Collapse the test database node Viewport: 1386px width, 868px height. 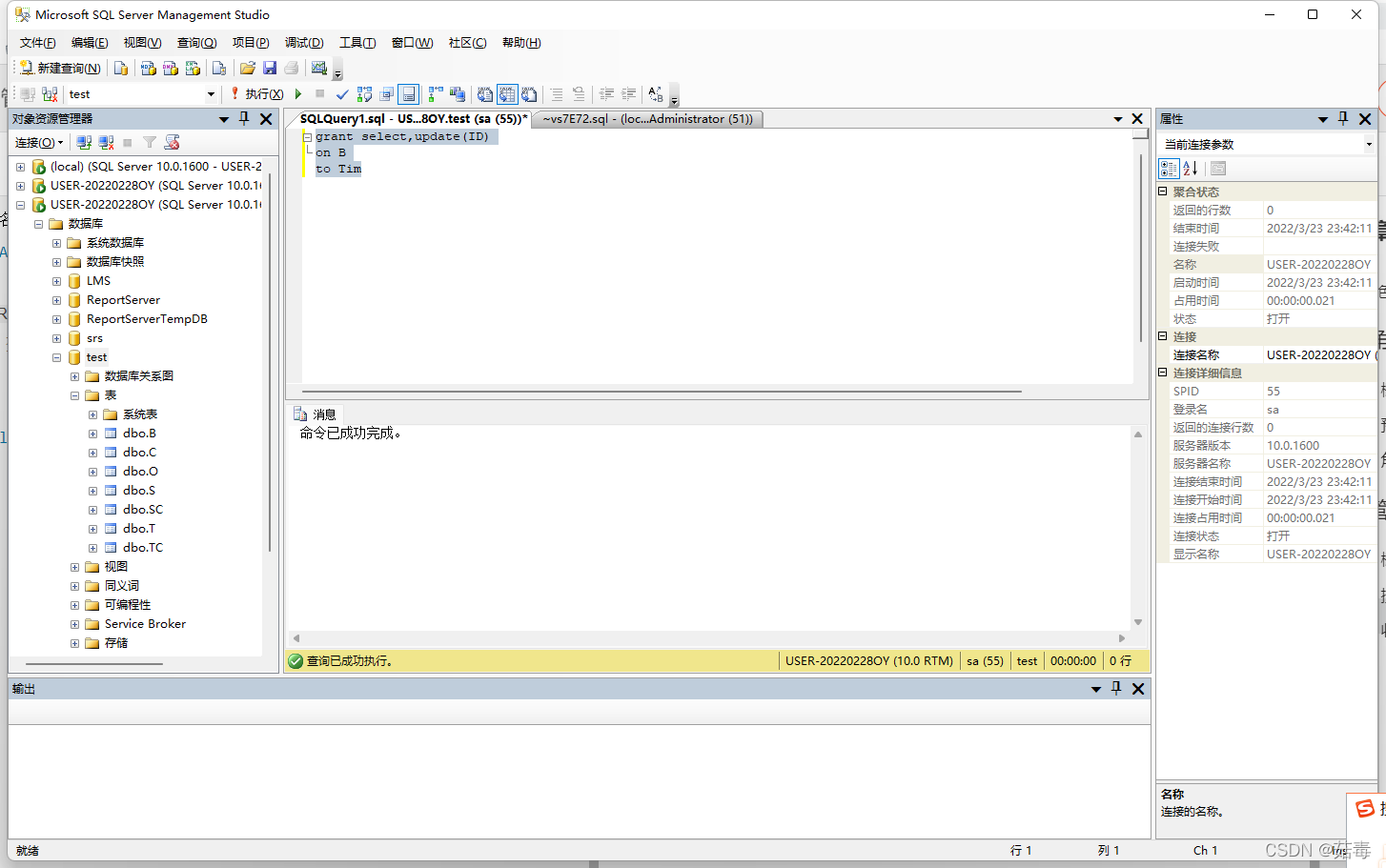pyautogui.click(x=56, y=357)
